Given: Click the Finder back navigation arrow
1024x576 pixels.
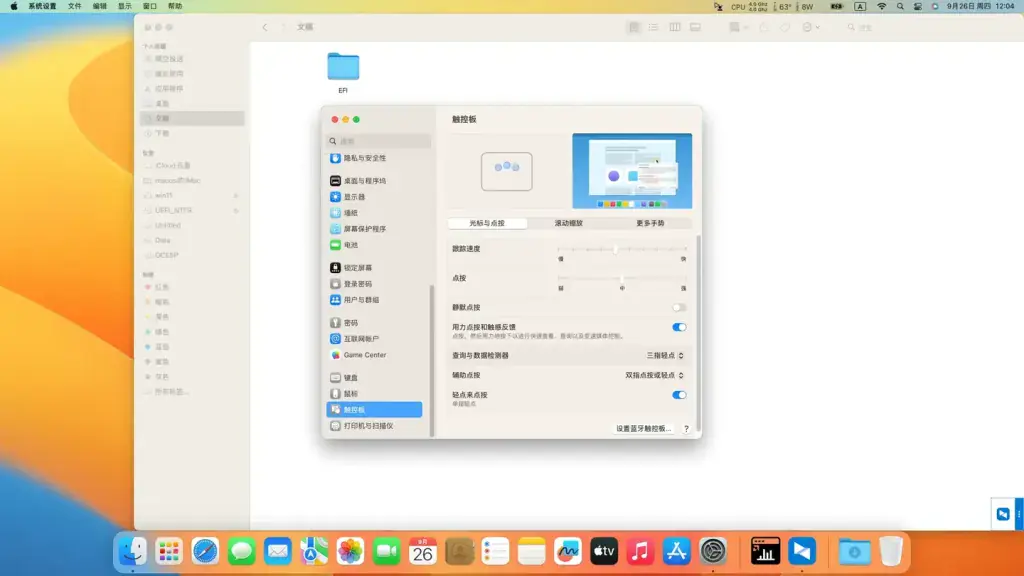Looking at the screenshot, I should (x=264, y=27).
